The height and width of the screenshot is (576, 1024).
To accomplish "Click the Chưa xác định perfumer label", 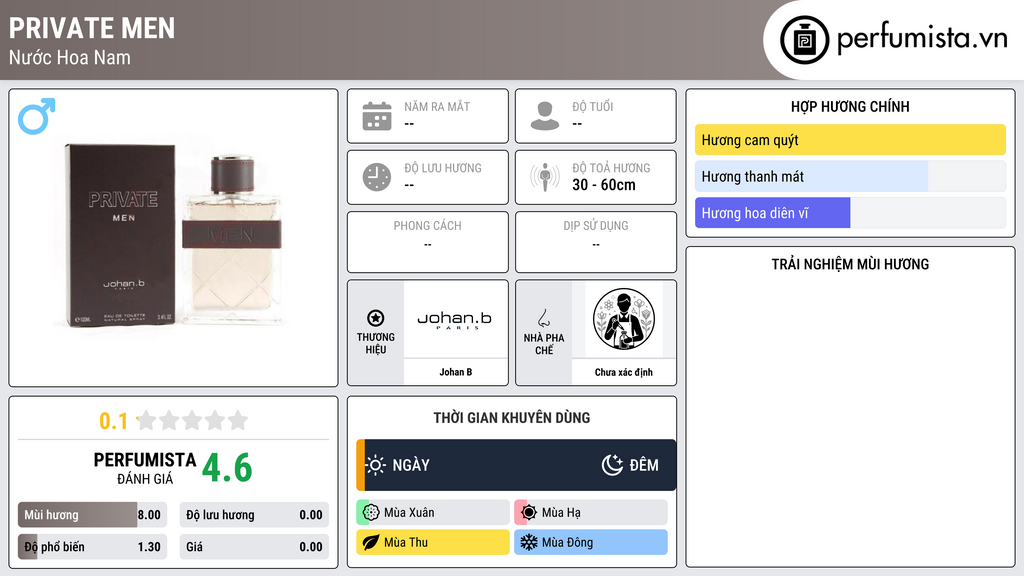I will point(624,372).
